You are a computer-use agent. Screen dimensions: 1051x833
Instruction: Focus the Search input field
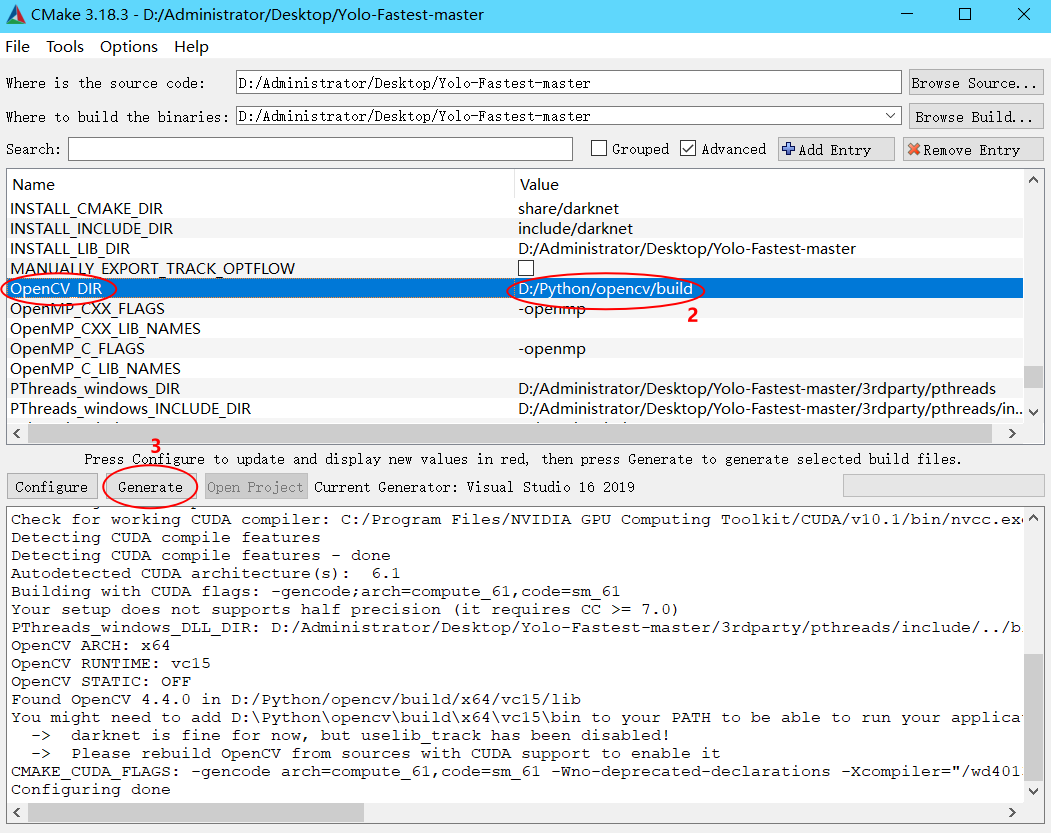pos(320,149)
